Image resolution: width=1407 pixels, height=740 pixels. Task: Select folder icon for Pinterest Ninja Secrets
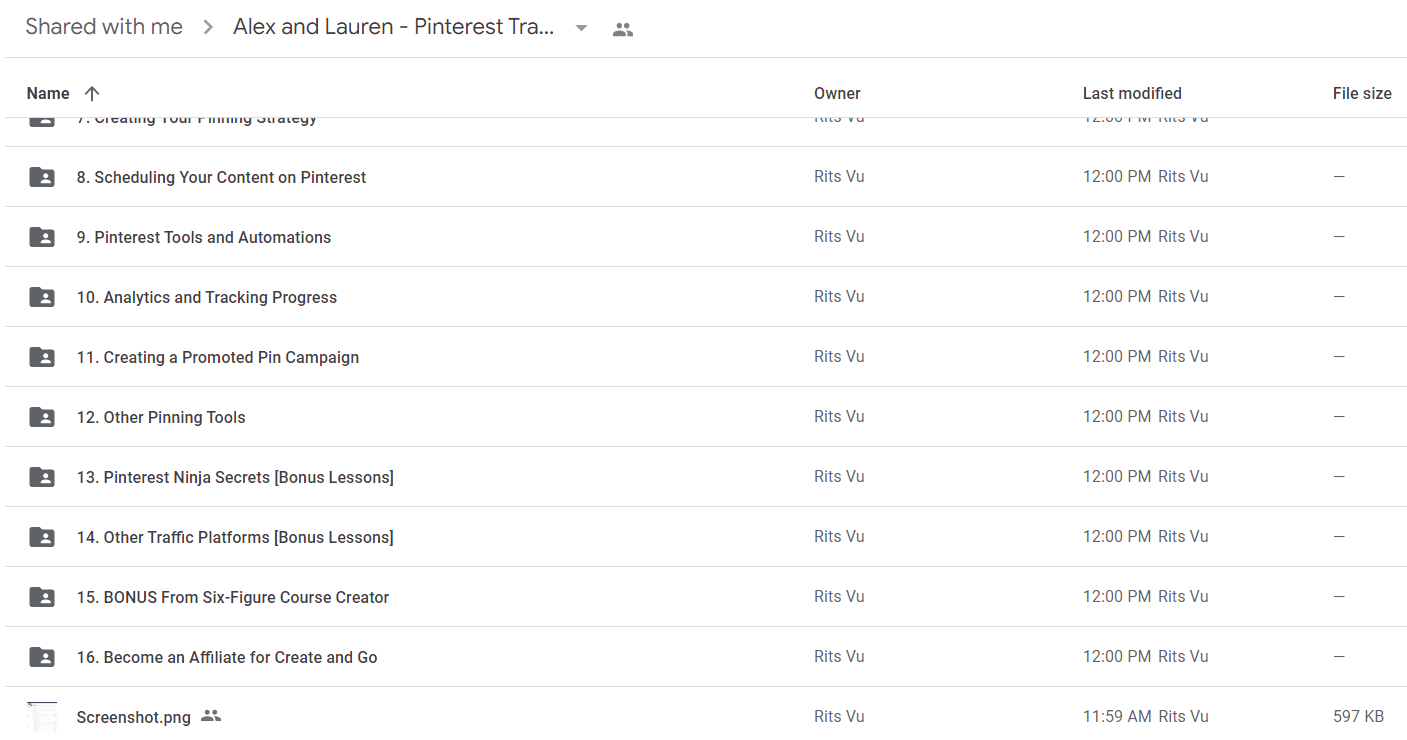click(x=42, y=477)
